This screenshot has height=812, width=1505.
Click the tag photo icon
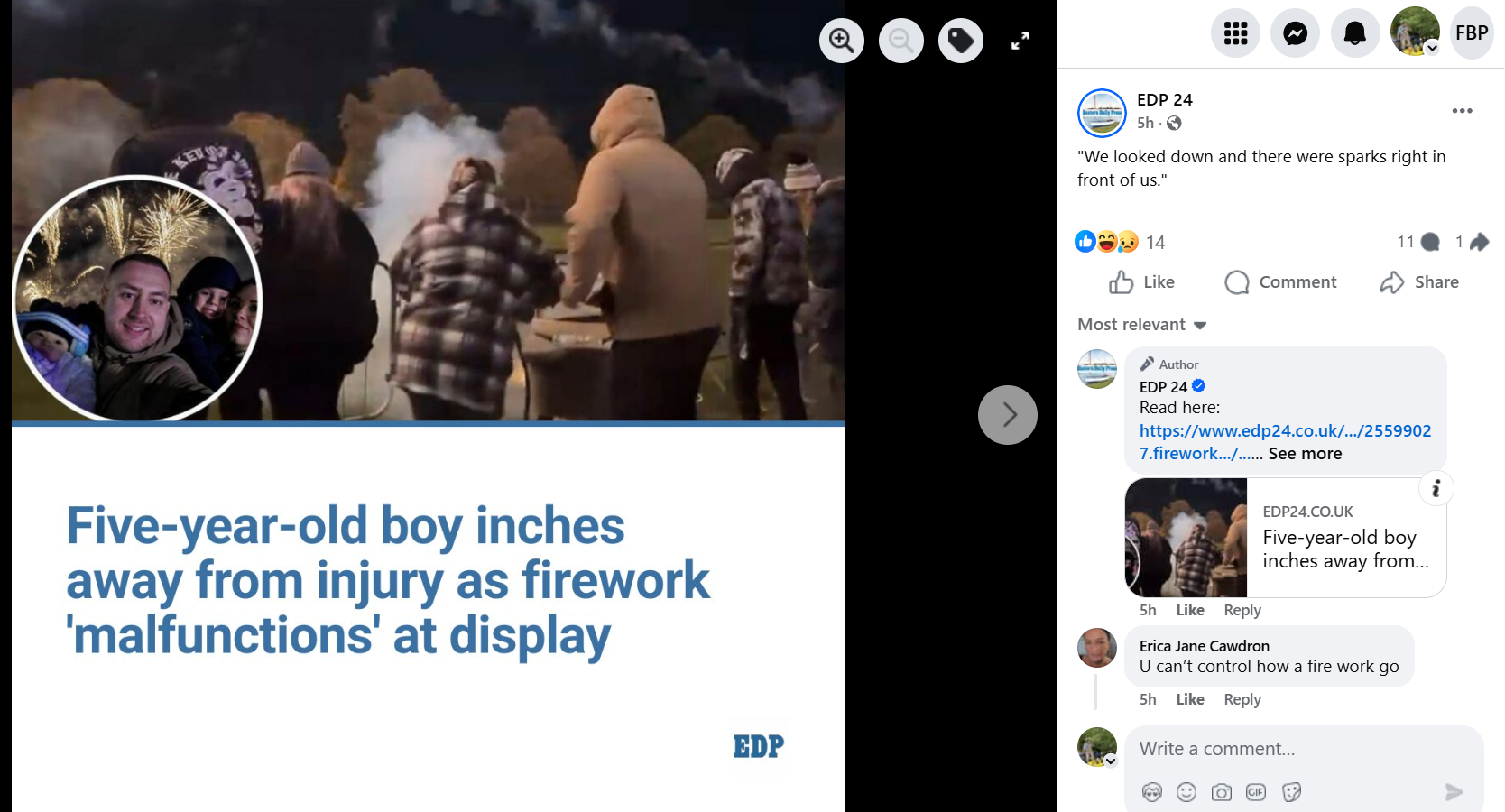tap(960, 41)
